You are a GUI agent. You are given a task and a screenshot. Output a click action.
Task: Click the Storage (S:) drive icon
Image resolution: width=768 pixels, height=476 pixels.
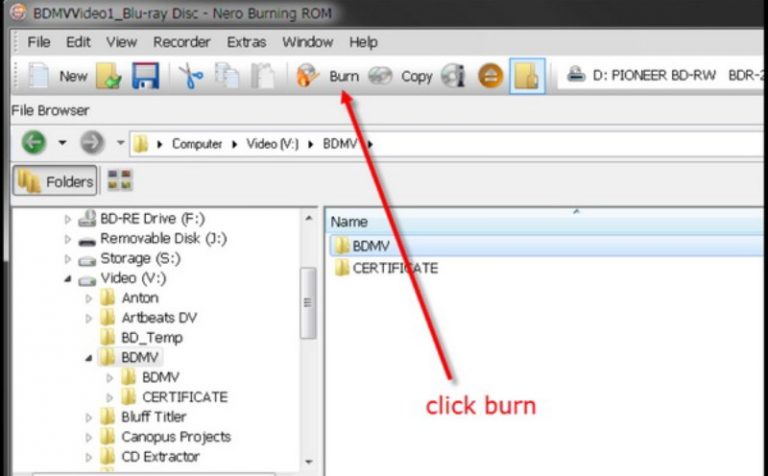point(87,260)
